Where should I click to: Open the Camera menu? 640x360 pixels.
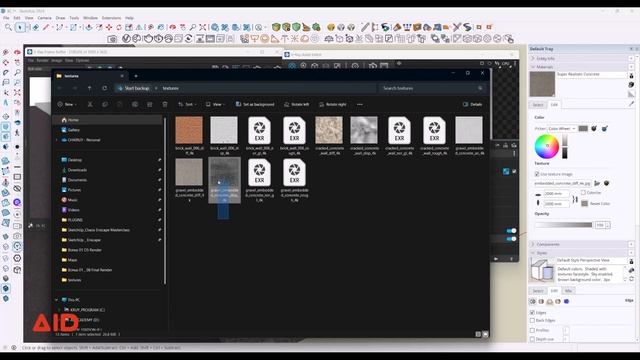pos(44,18)
